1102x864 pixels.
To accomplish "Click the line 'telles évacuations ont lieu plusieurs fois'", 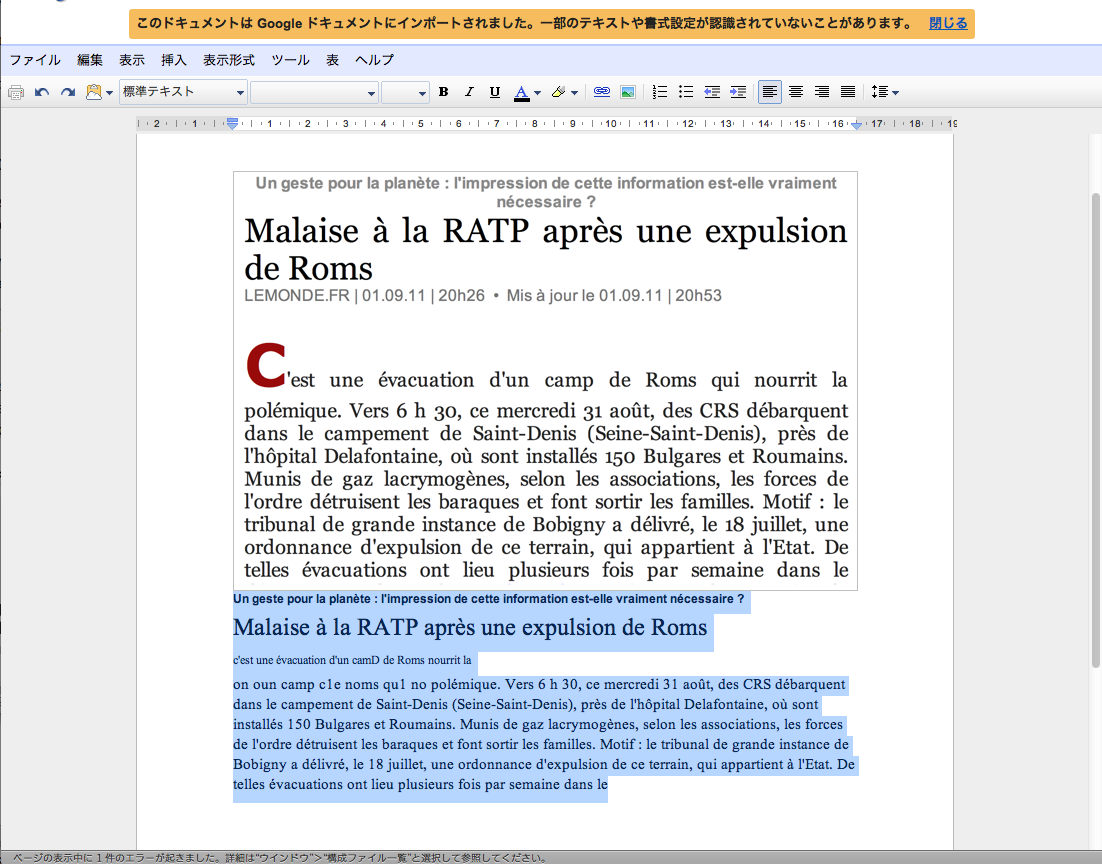I will (x=420, y=785).
